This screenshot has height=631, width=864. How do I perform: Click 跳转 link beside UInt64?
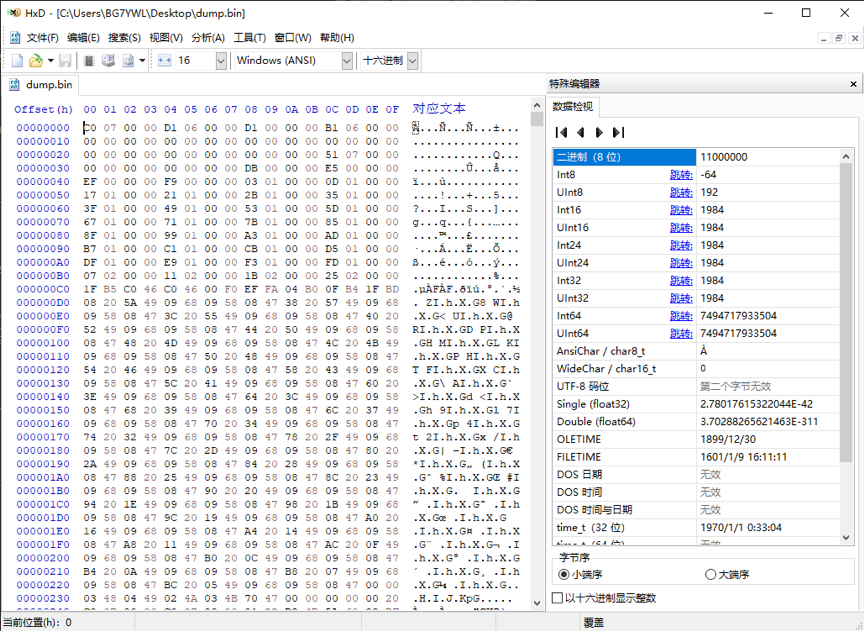click(x=681, y=333)
